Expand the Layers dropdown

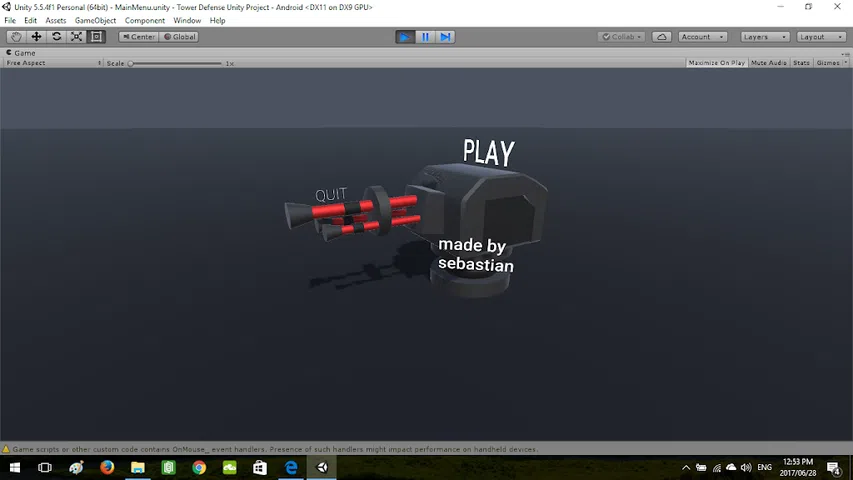point(762,37)
